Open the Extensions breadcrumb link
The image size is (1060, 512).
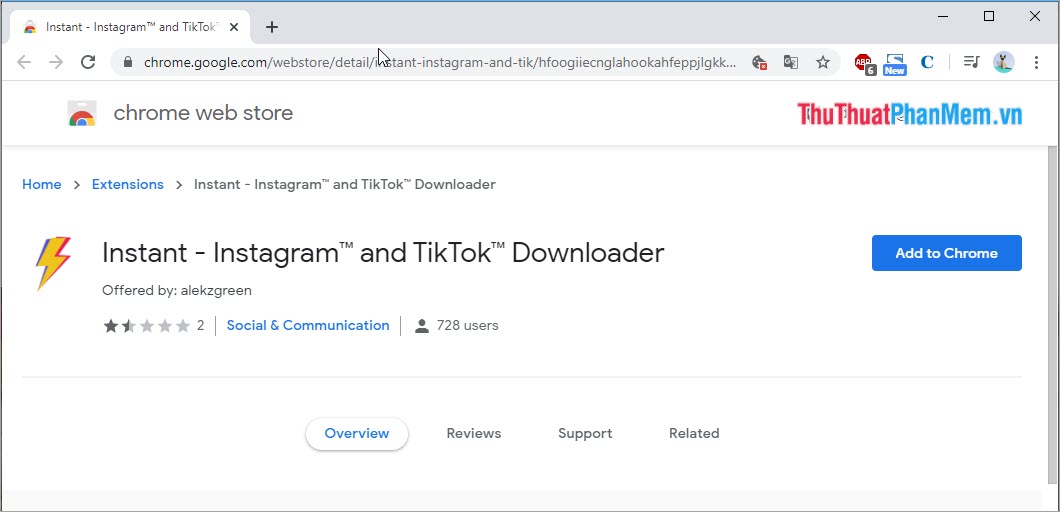pos(128,185)
